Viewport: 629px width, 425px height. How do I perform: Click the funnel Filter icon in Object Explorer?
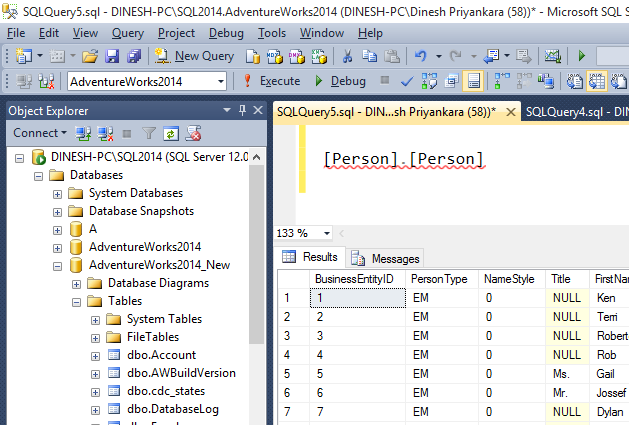click(149, 133)
